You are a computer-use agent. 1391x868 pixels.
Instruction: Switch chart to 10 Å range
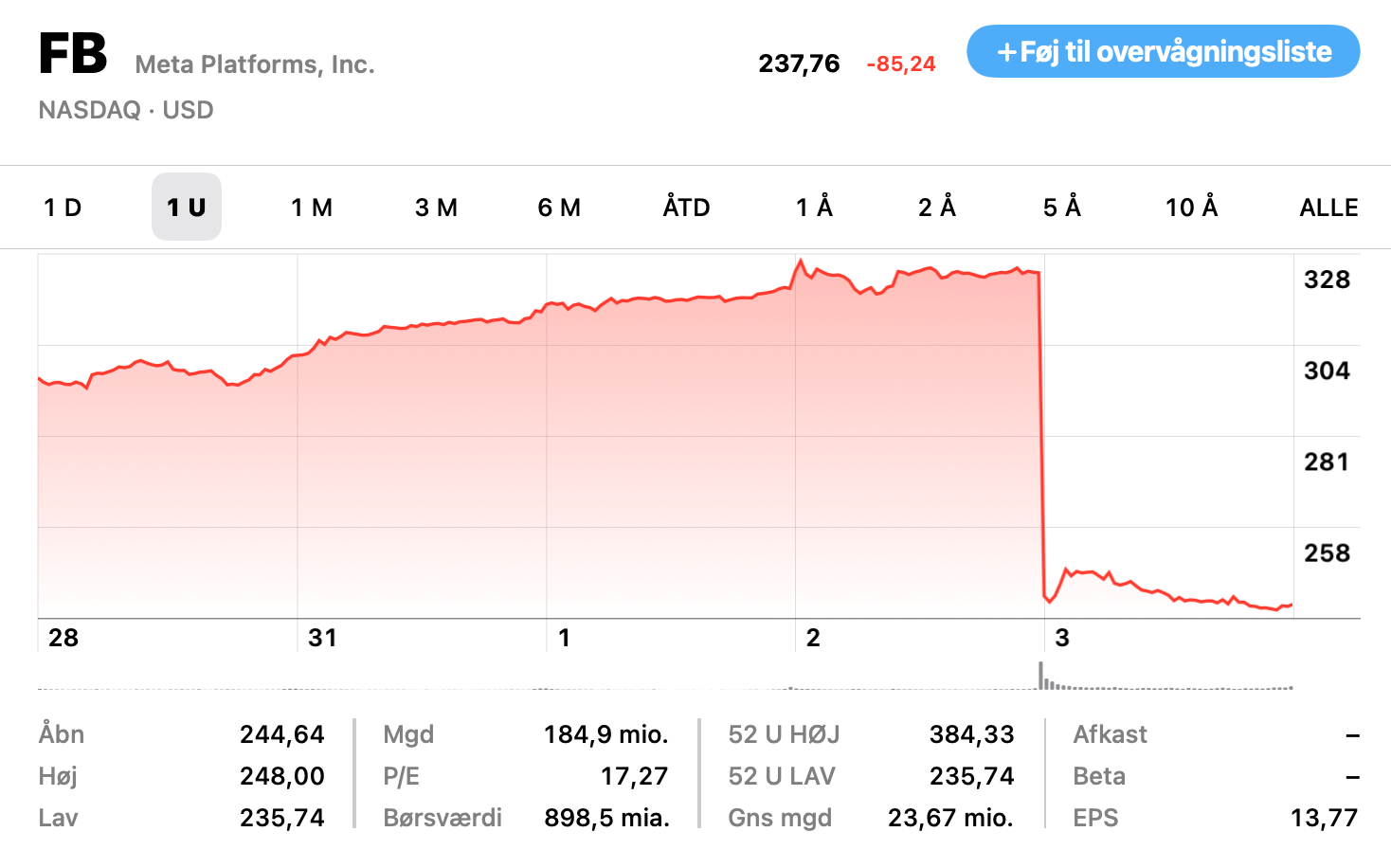(x=1191, y=208)
